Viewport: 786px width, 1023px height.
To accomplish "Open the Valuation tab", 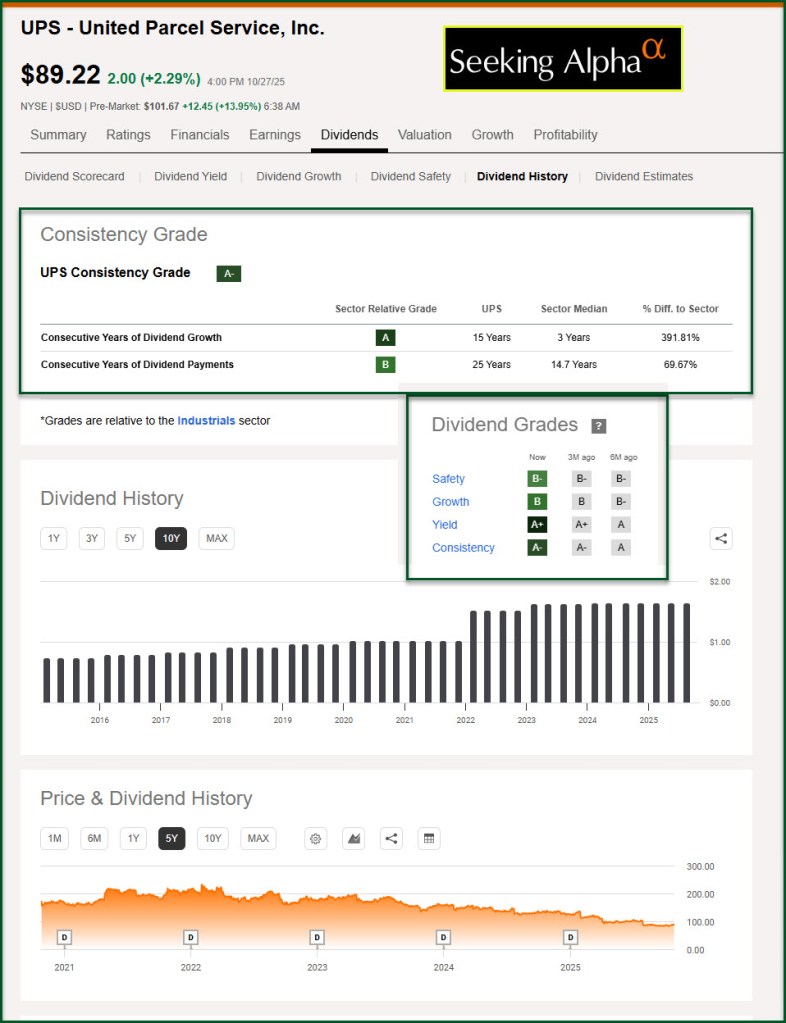I will coord(424,135).
